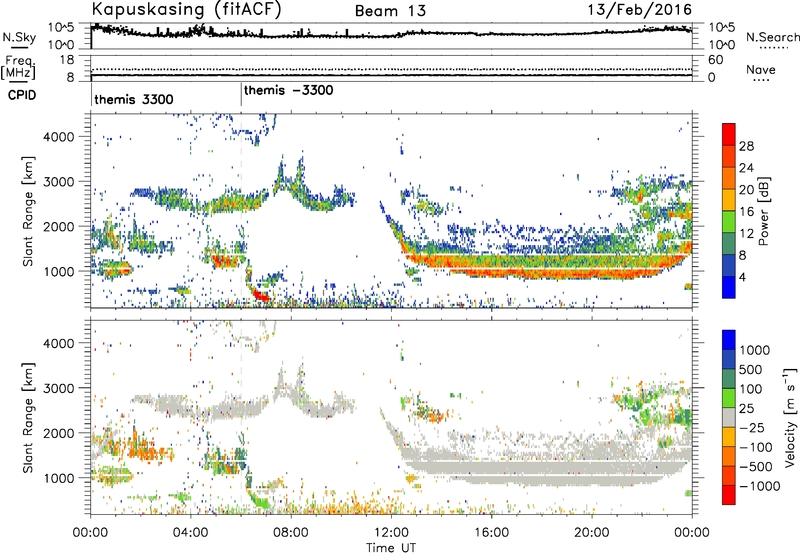Click the "-500" tick on Velocity color bar
Viewport: 800px width, 554px height.
coord(756,466)
